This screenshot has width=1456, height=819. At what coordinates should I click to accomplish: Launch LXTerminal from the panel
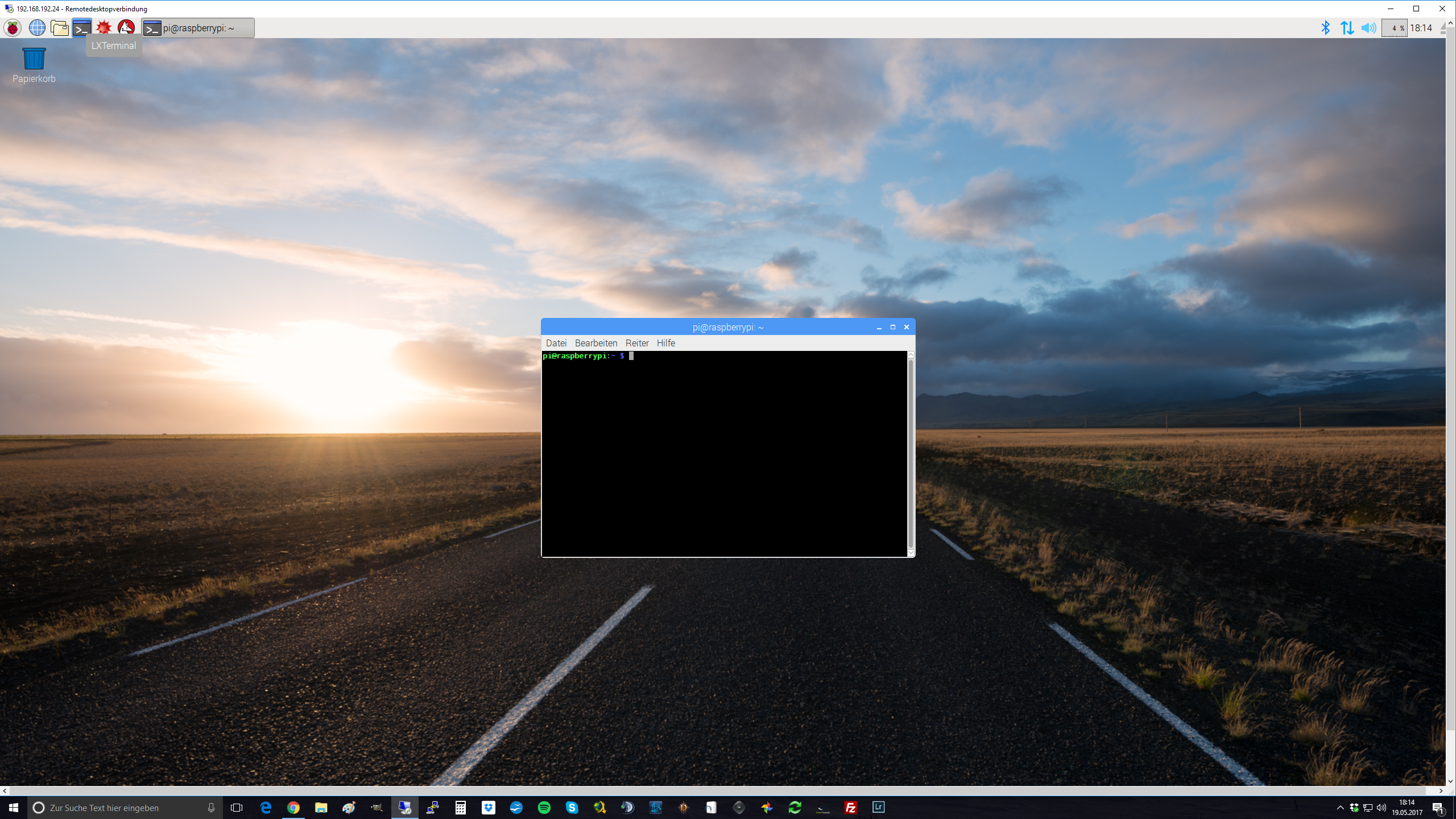[x=81, y=28]
